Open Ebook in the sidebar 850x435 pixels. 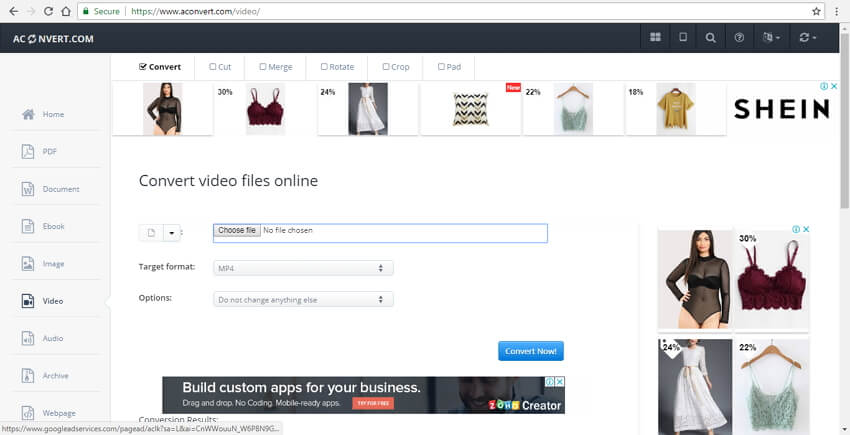click(55, 226)
